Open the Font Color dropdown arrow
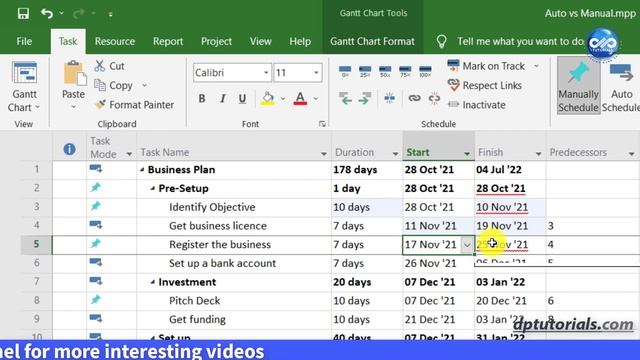Viewport: 640px width, 360px height. 316,99
